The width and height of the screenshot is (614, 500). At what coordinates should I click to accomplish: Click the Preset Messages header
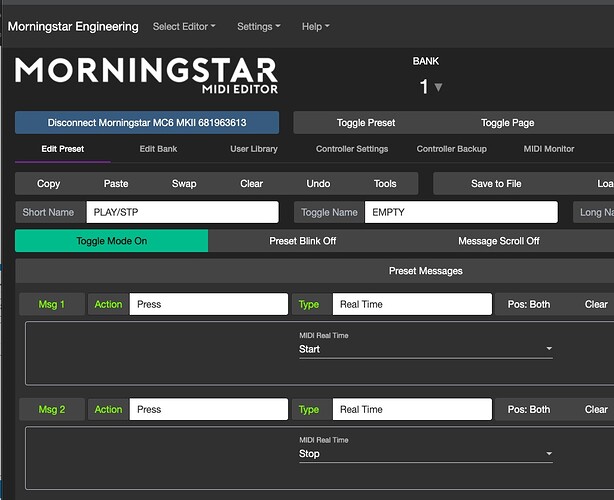(426, 271)
